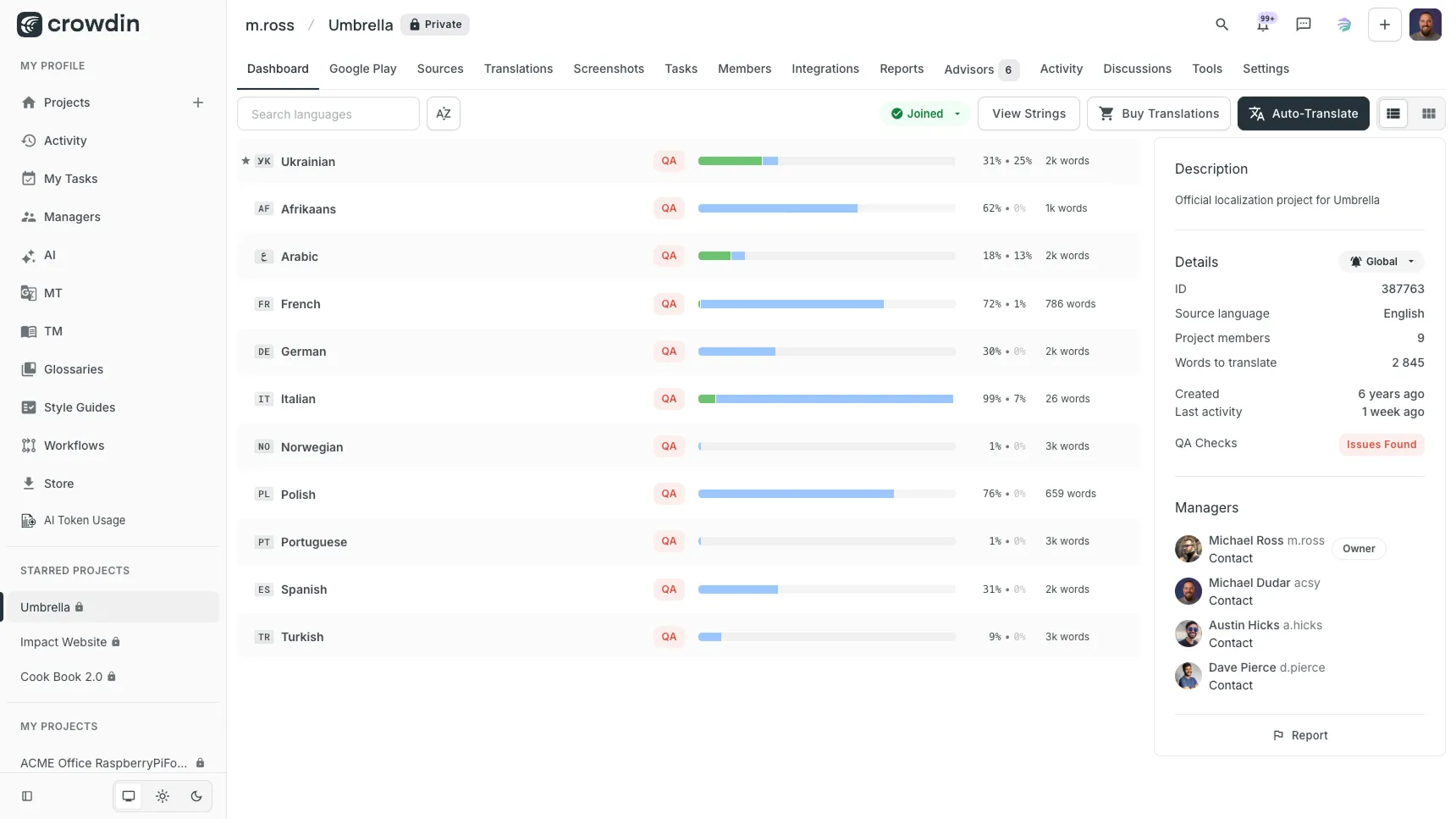Open the AI section
This screenshot has width=1456, height=819.
click(x=49, y=255)
